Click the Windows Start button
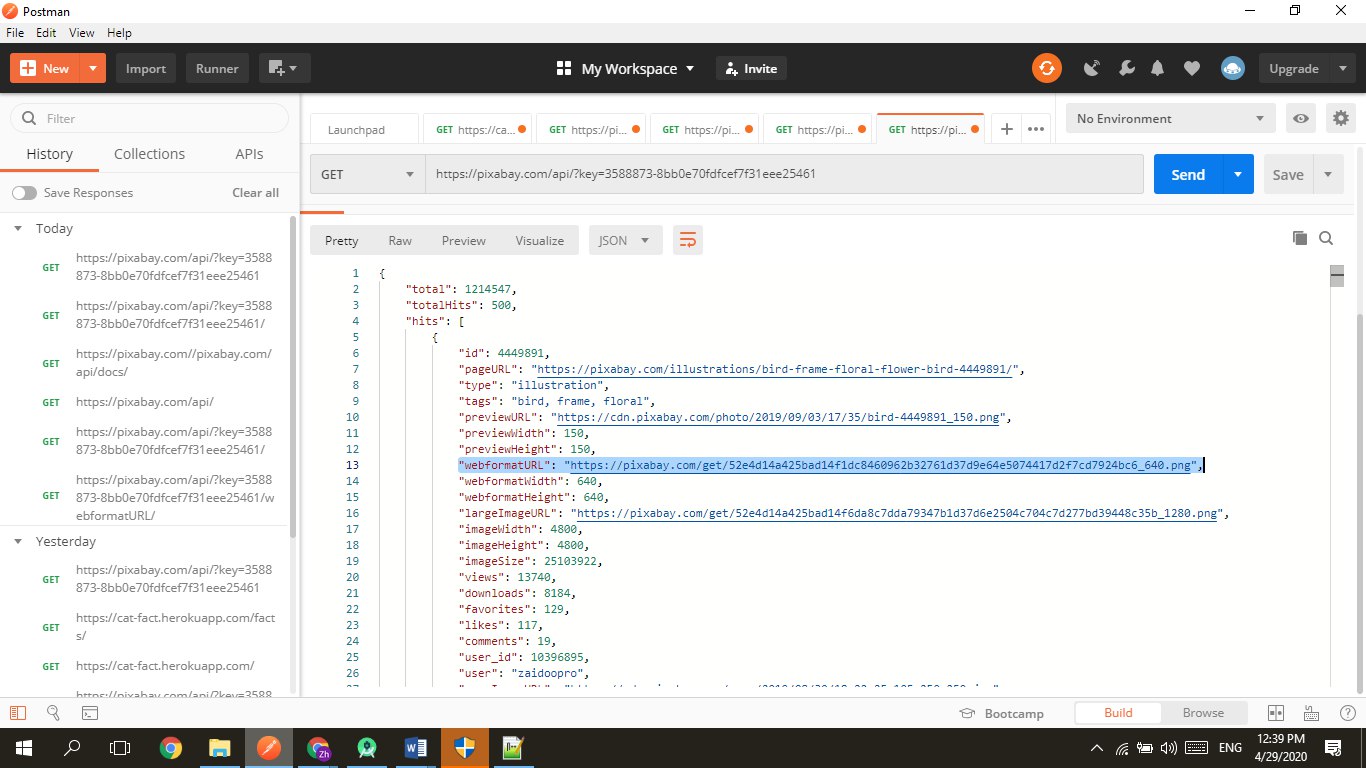 (x=23, y=747)
